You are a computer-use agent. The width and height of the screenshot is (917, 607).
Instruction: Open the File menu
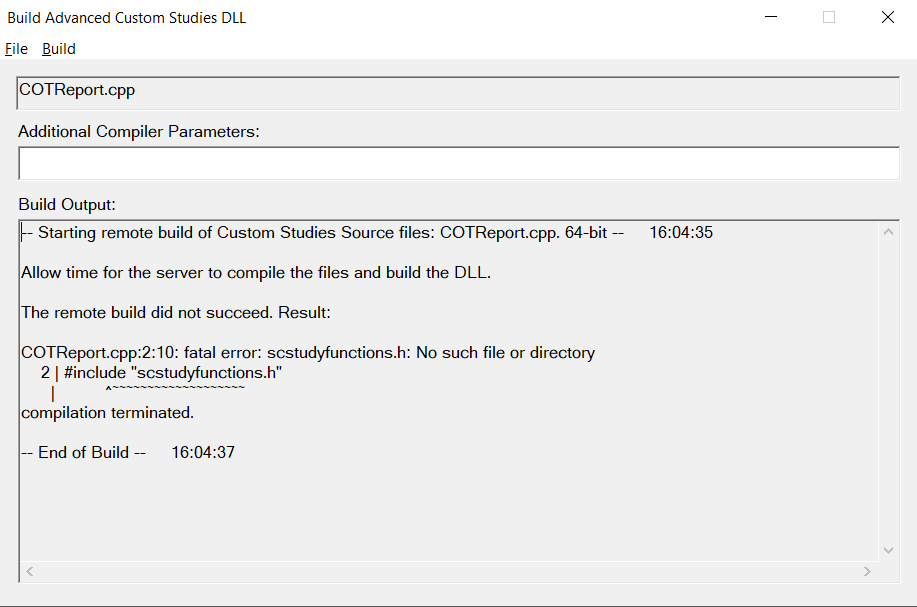pyautogui.click(x=16, y=49)
